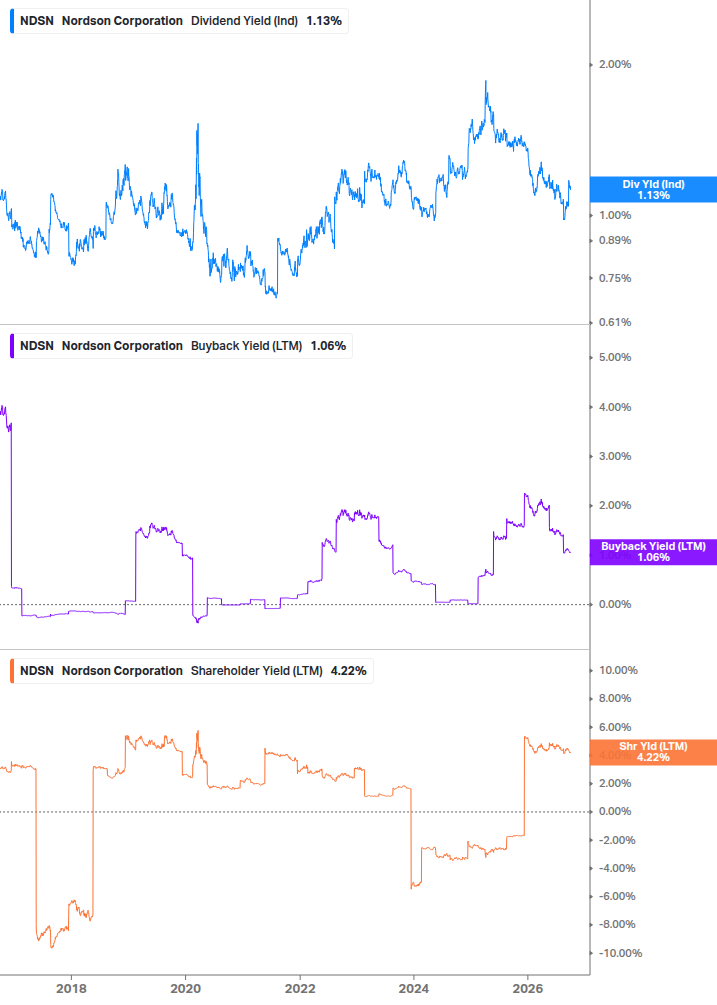Click the 2020 label on the time axis
The height and width of the screenshot is (1005, 717).
point(185,988)
